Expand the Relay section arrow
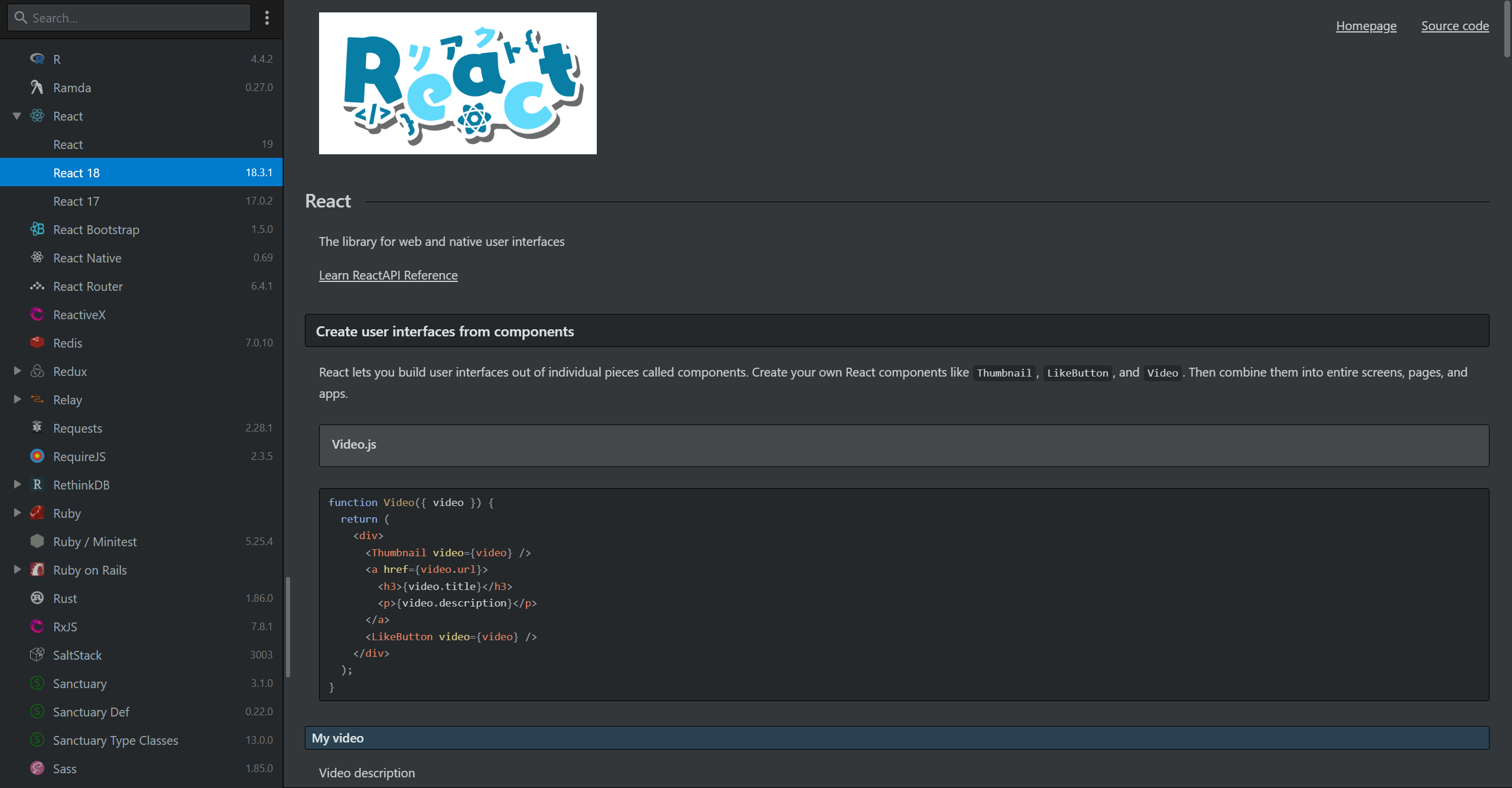 coord(17,400)
